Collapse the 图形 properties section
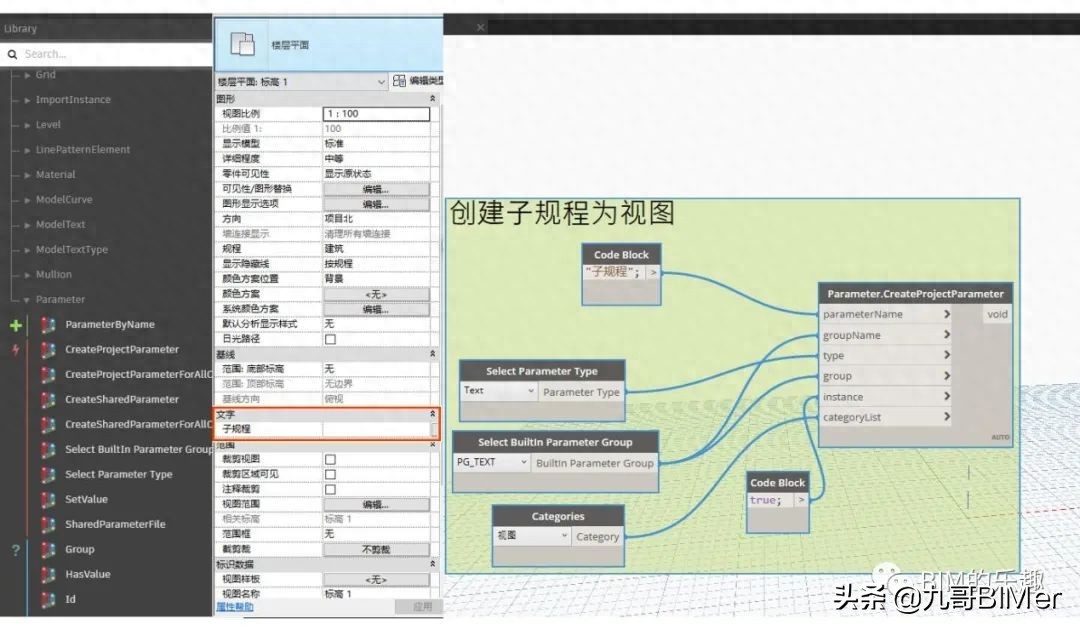Screen dimensions: 1080x630 (x=433, y=98)
